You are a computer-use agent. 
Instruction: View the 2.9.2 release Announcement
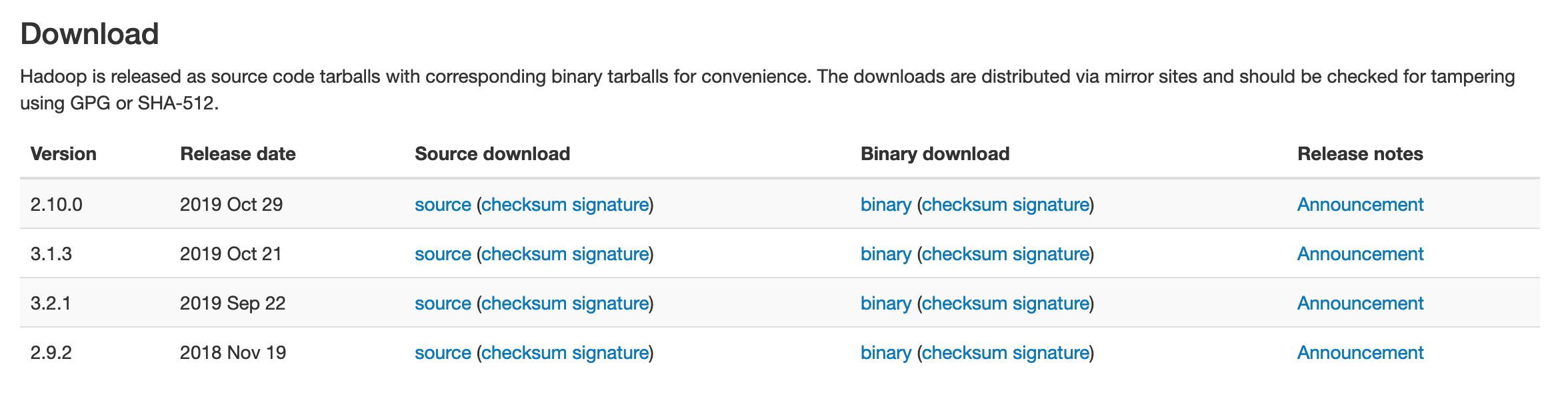(x=1360, y=352)
